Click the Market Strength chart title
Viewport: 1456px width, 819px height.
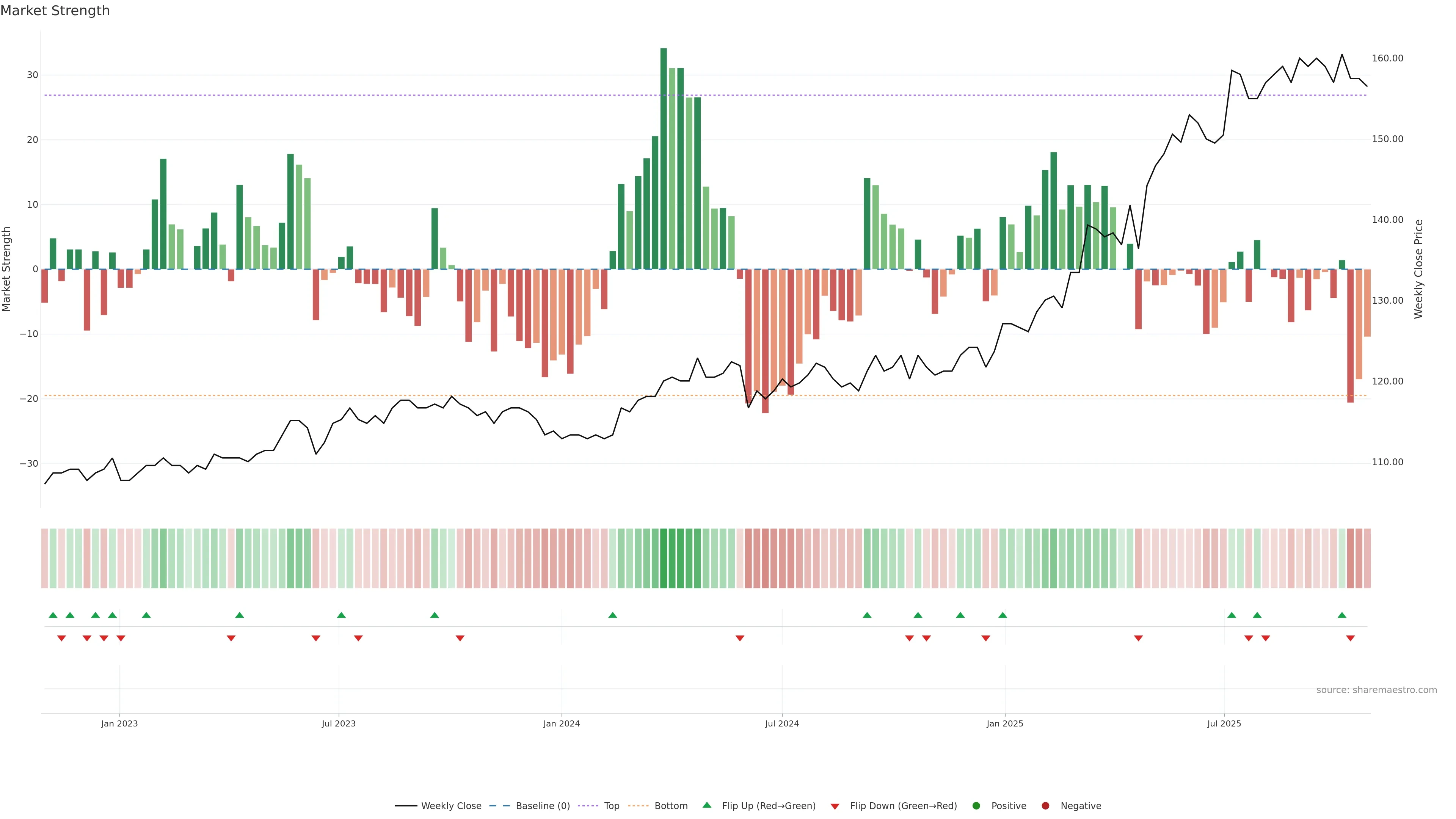55,11
